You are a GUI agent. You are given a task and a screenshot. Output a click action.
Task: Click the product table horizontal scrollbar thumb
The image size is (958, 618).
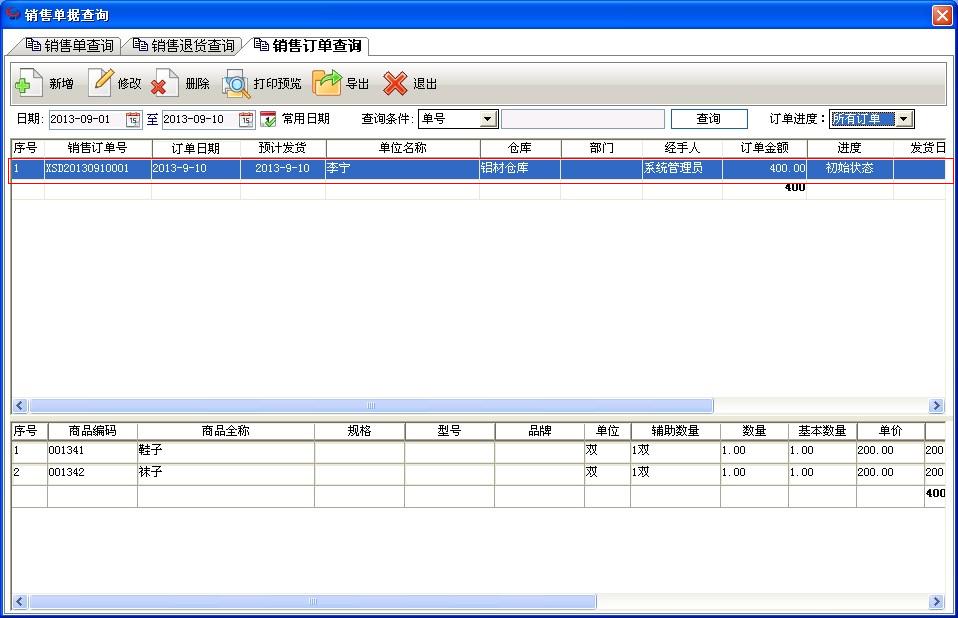tap(313, 602)
